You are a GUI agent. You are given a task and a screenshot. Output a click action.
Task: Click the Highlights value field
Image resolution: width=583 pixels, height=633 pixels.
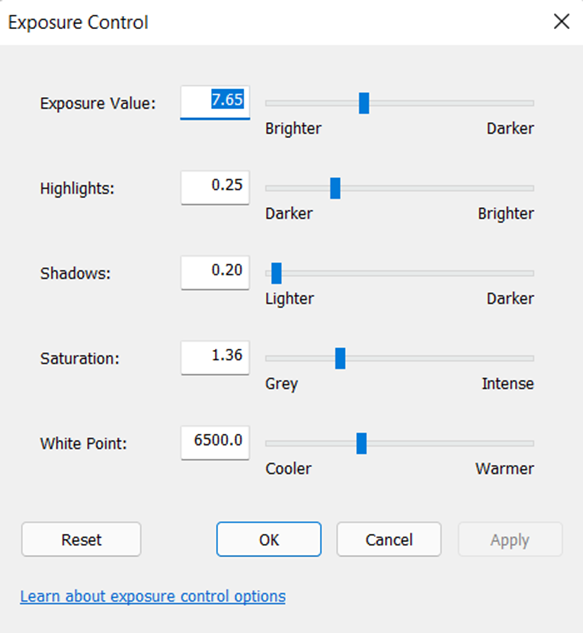[215, 188]
